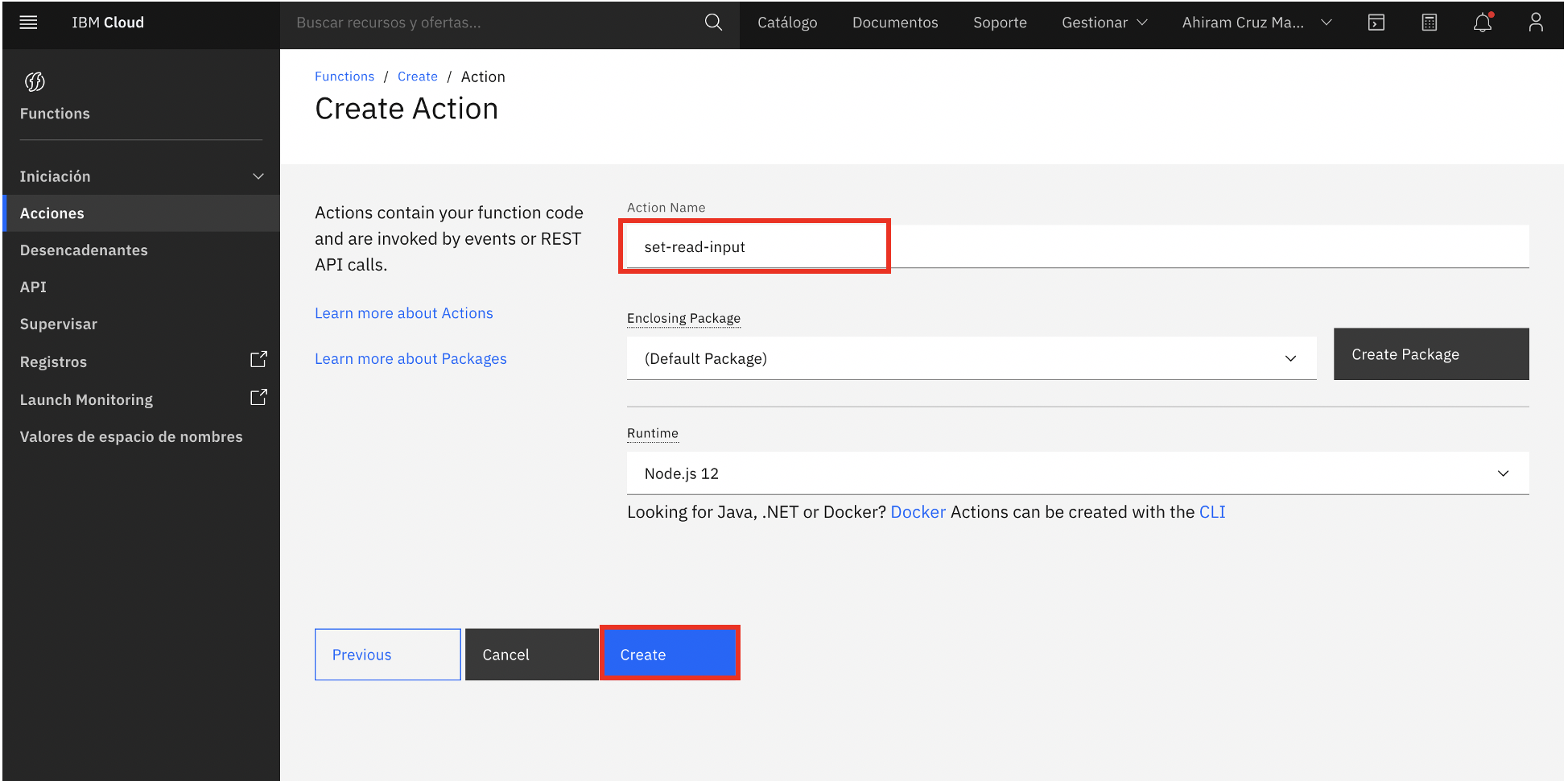1568x781 pixels.
Task: Click the Functions title in sidebar
Action: click(55, 114)
